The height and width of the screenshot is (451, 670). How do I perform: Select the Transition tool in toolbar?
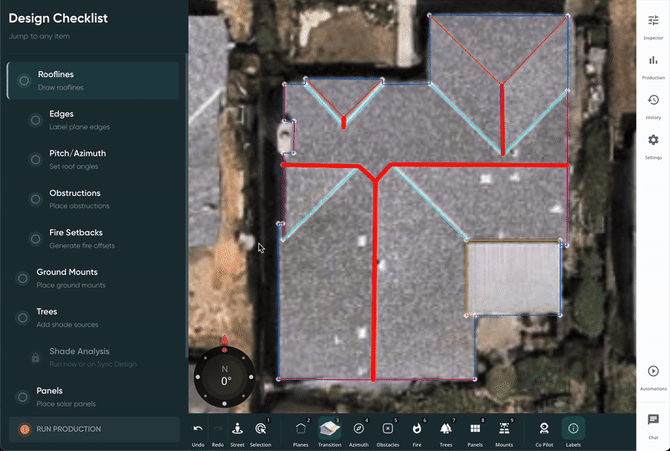(x=330, y=431)
